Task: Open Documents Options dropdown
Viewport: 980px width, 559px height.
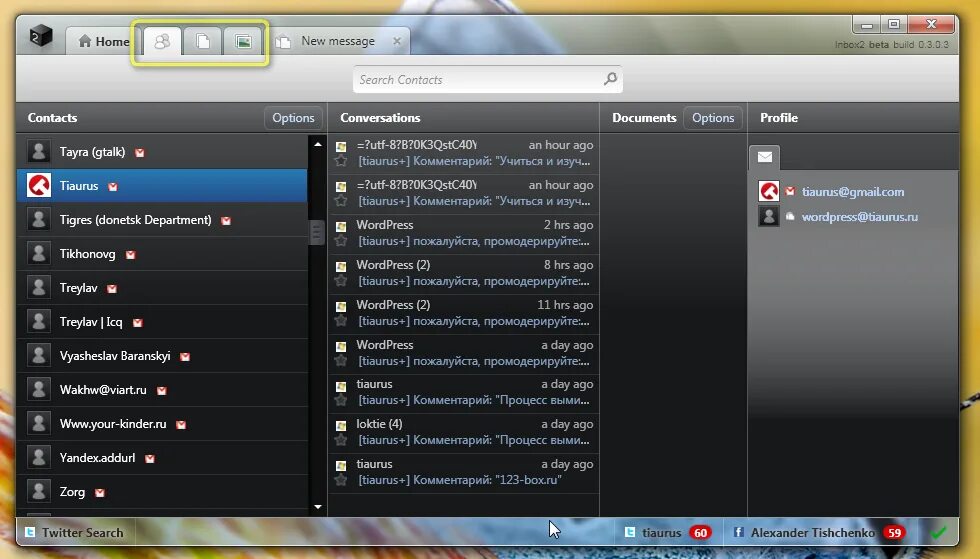Action: click(x=712, y=118)
